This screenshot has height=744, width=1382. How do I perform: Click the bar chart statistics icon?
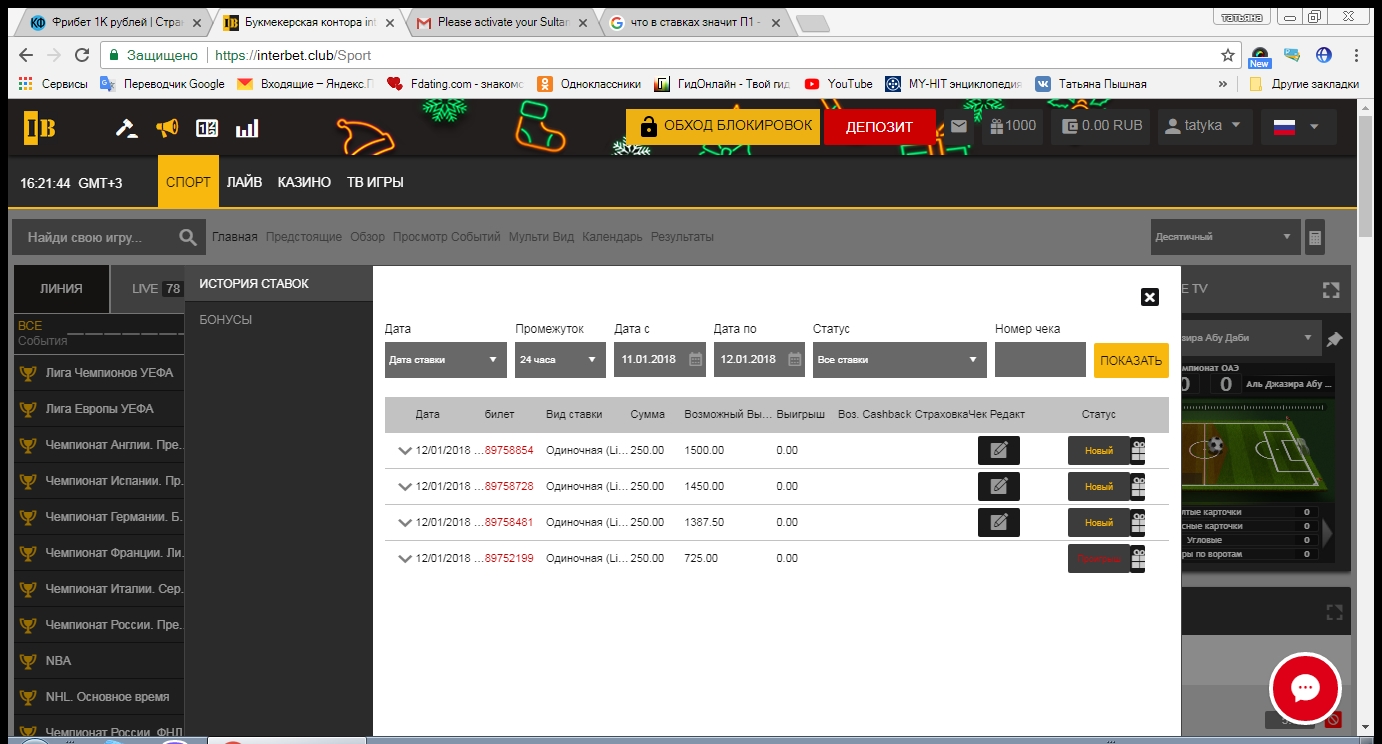pyautogui.click(x=246, y=128)
